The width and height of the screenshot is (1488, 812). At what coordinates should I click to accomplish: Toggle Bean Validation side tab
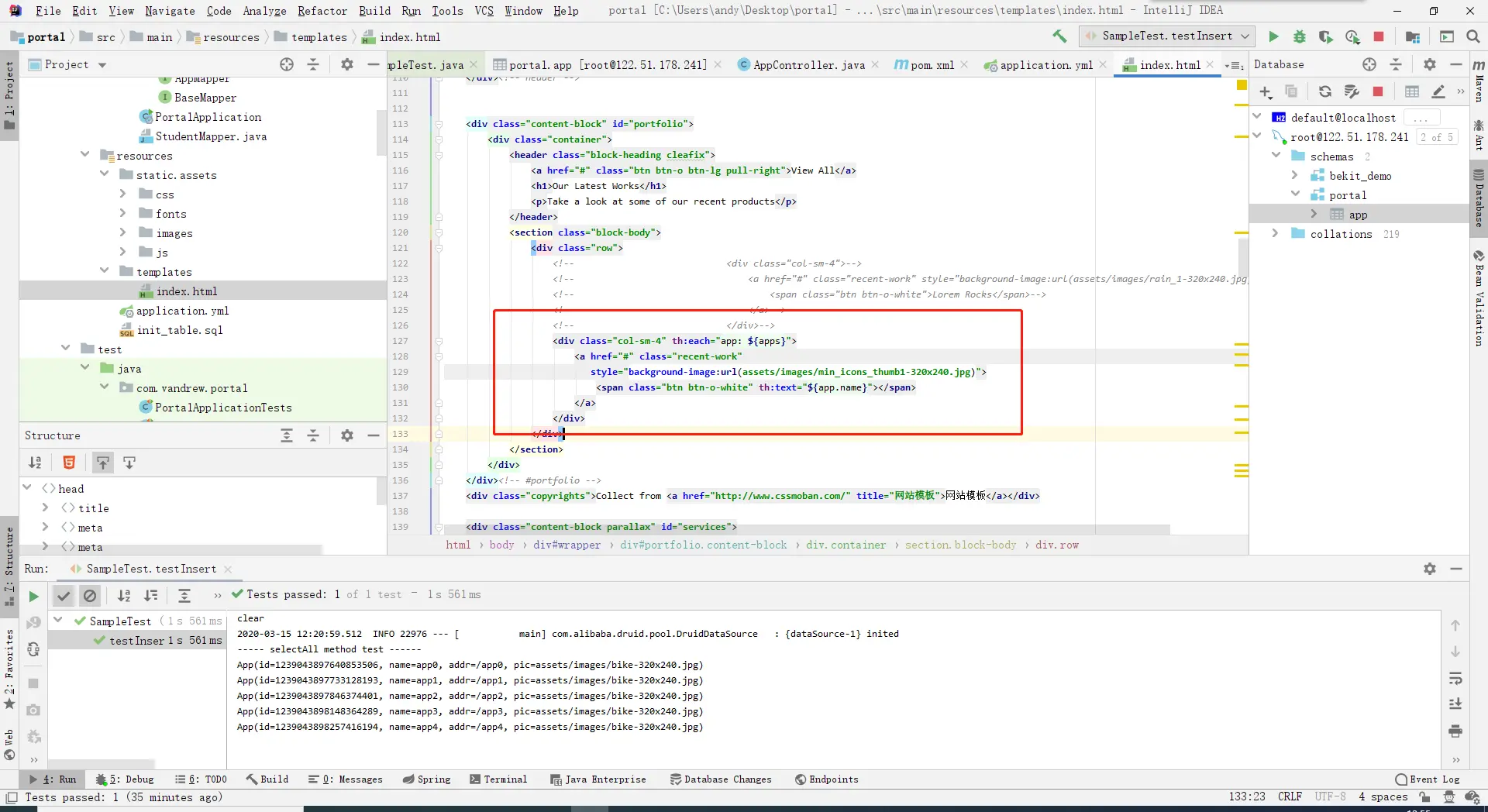(1479, 298)
